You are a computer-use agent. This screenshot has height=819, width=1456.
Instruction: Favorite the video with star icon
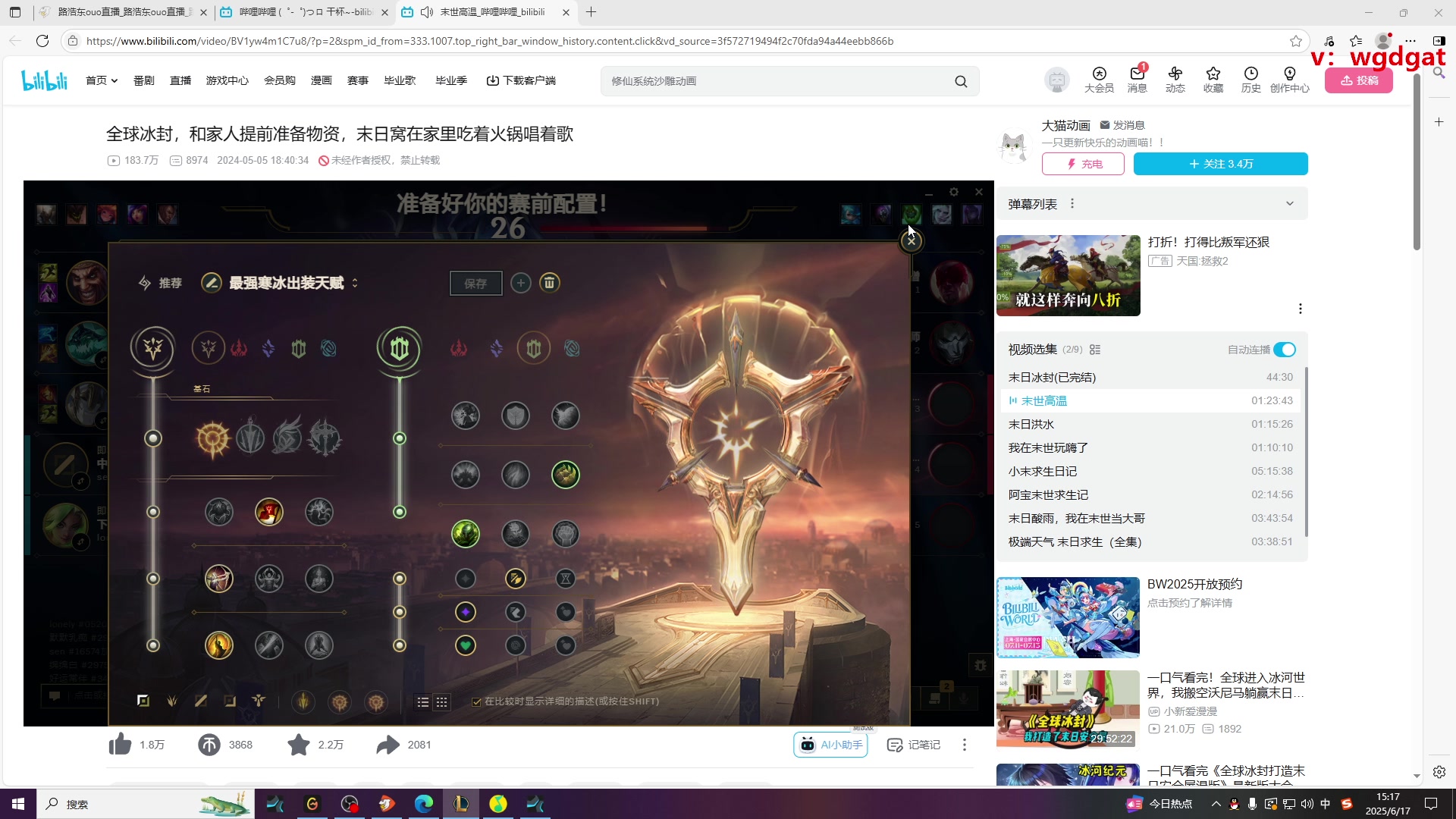coord(299,745)
